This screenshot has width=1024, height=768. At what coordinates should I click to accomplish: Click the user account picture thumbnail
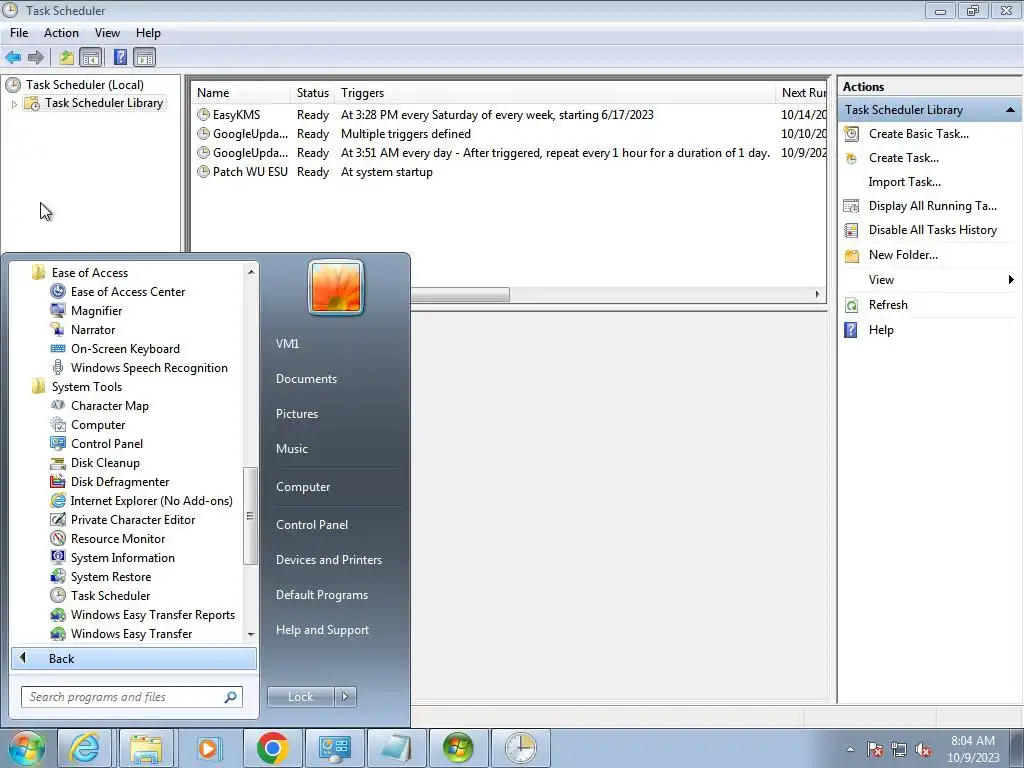tap(336, 287)
